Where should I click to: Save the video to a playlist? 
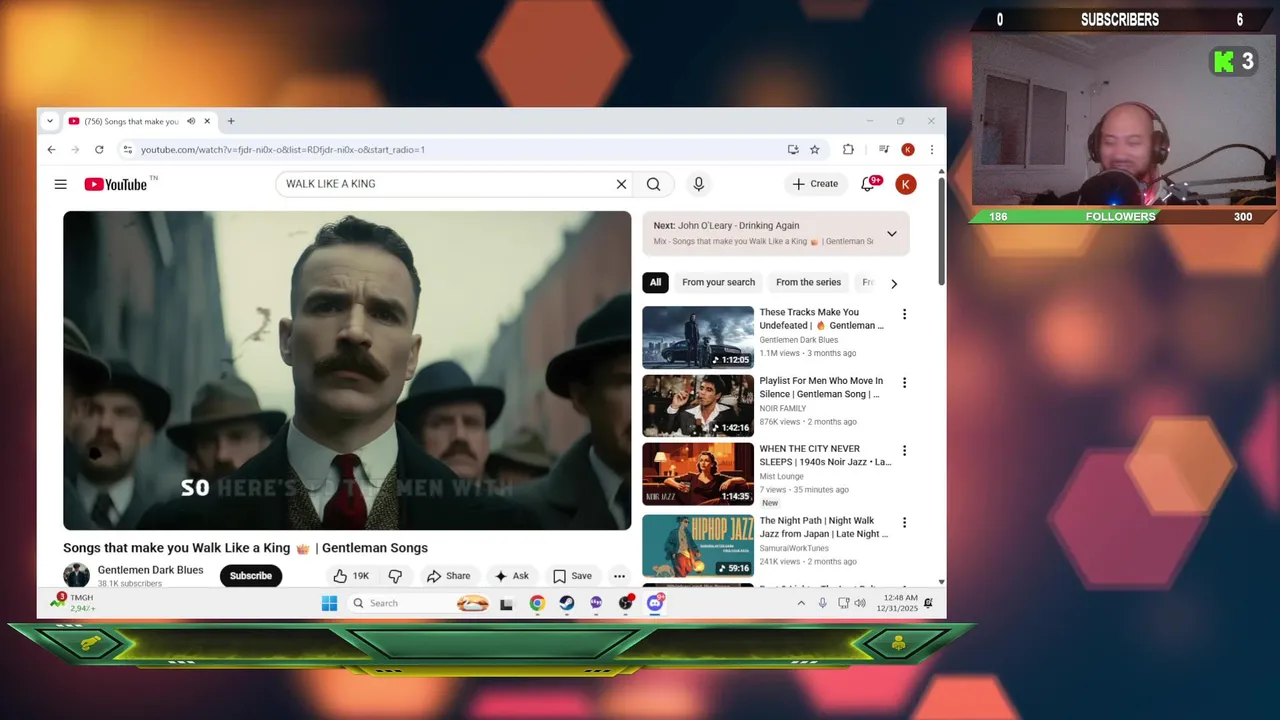(x=572, y=576)
